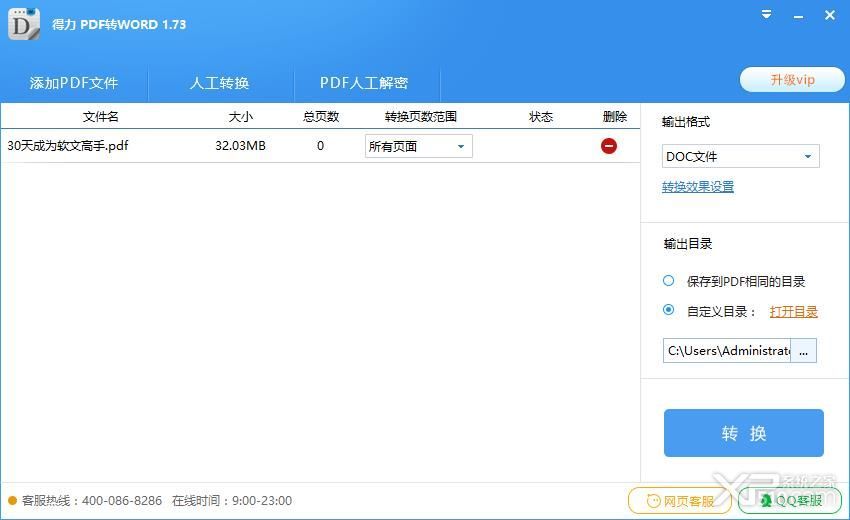This screenshot has width=850, height=520.
Task: Expand the 所有页面 page range dropdown
Action: tap(418, 146)
